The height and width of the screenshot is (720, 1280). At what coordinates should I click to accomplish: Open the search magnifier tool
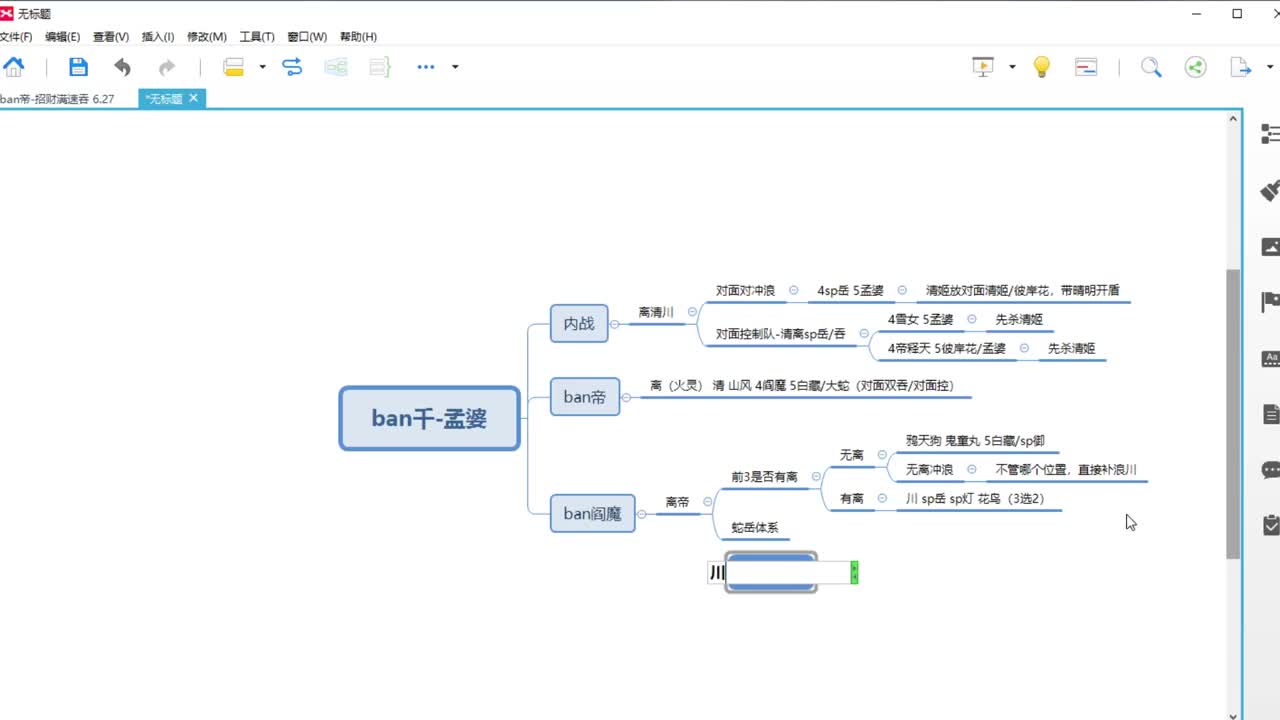1151,67
